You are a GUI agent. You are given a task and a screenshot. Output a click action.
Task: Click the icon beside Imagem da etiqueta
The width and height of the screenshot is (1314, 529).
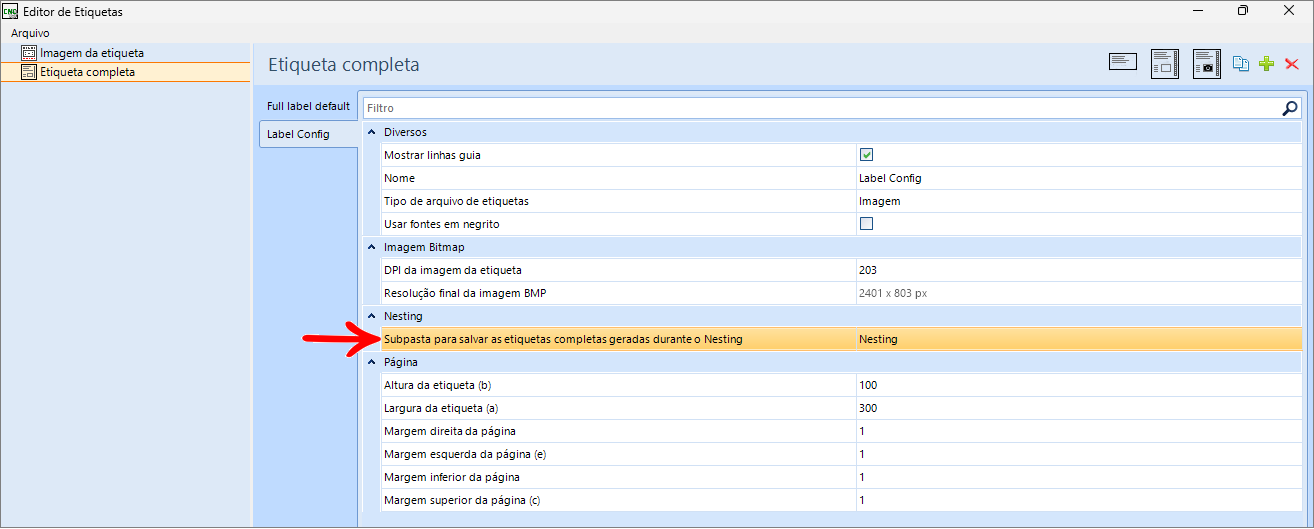29,52
